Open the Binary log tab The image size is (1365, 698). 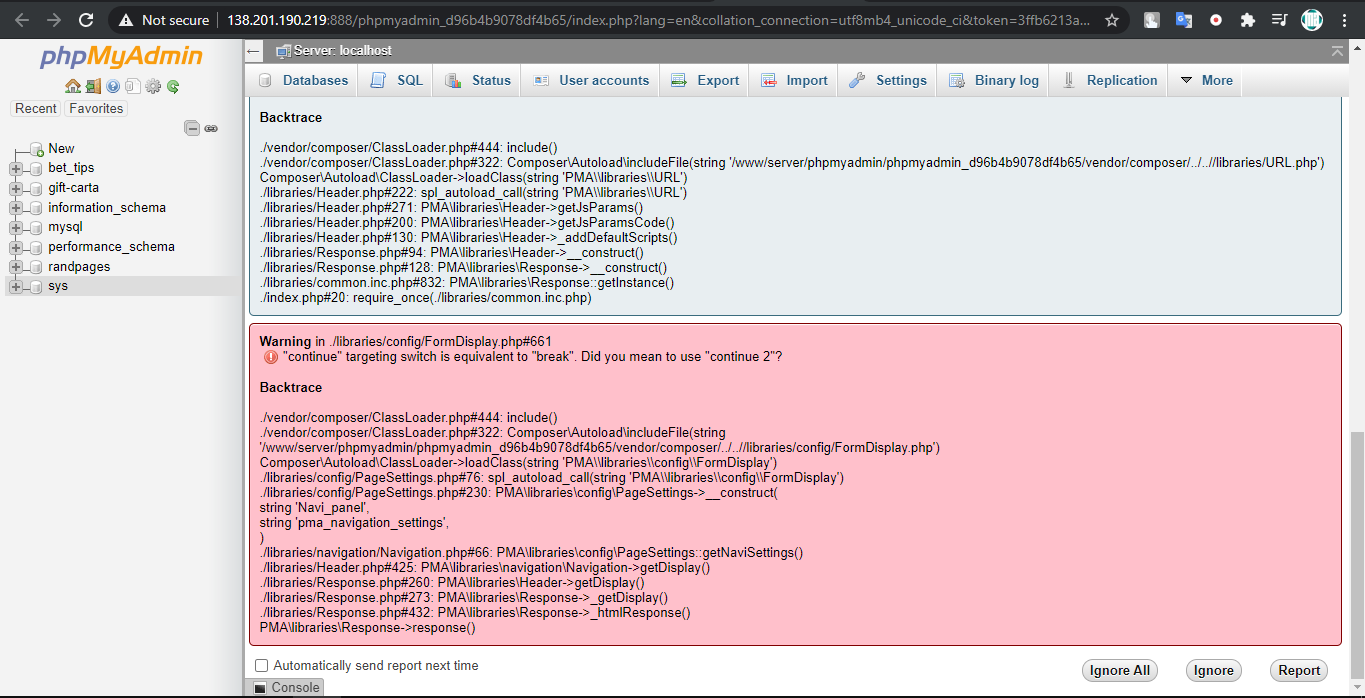993,81
